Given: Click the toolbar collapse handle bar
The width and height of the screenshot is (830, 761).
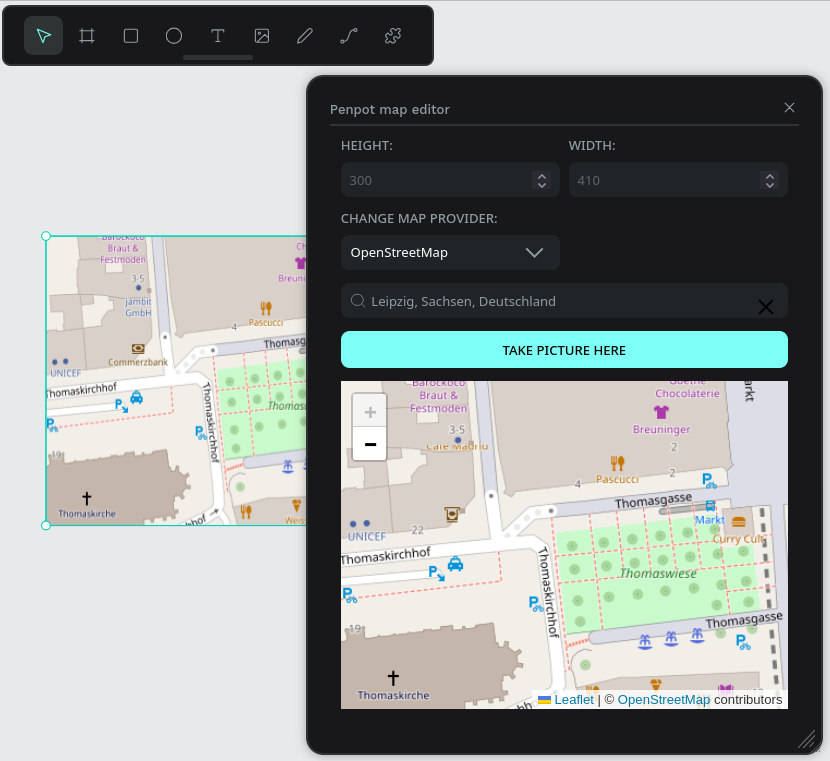Looking at the screenshot, I should coord(218,57).
